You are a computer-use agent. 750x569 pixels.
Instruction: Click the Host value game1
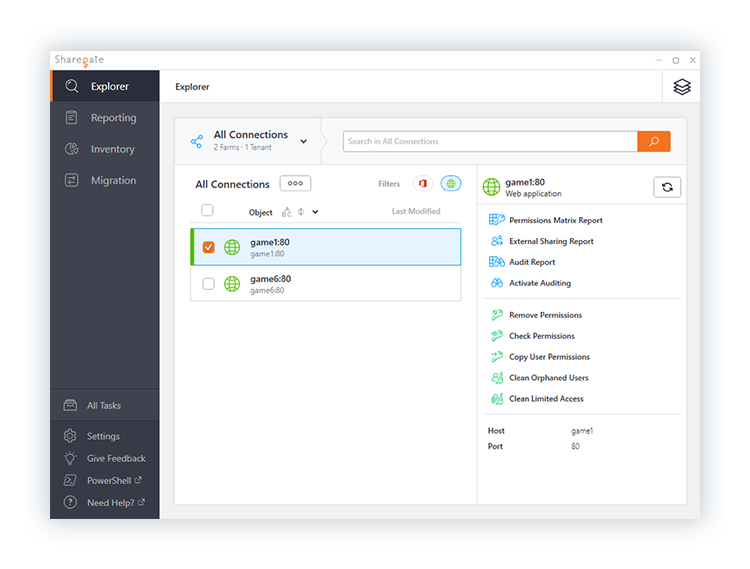click(582, 431)
